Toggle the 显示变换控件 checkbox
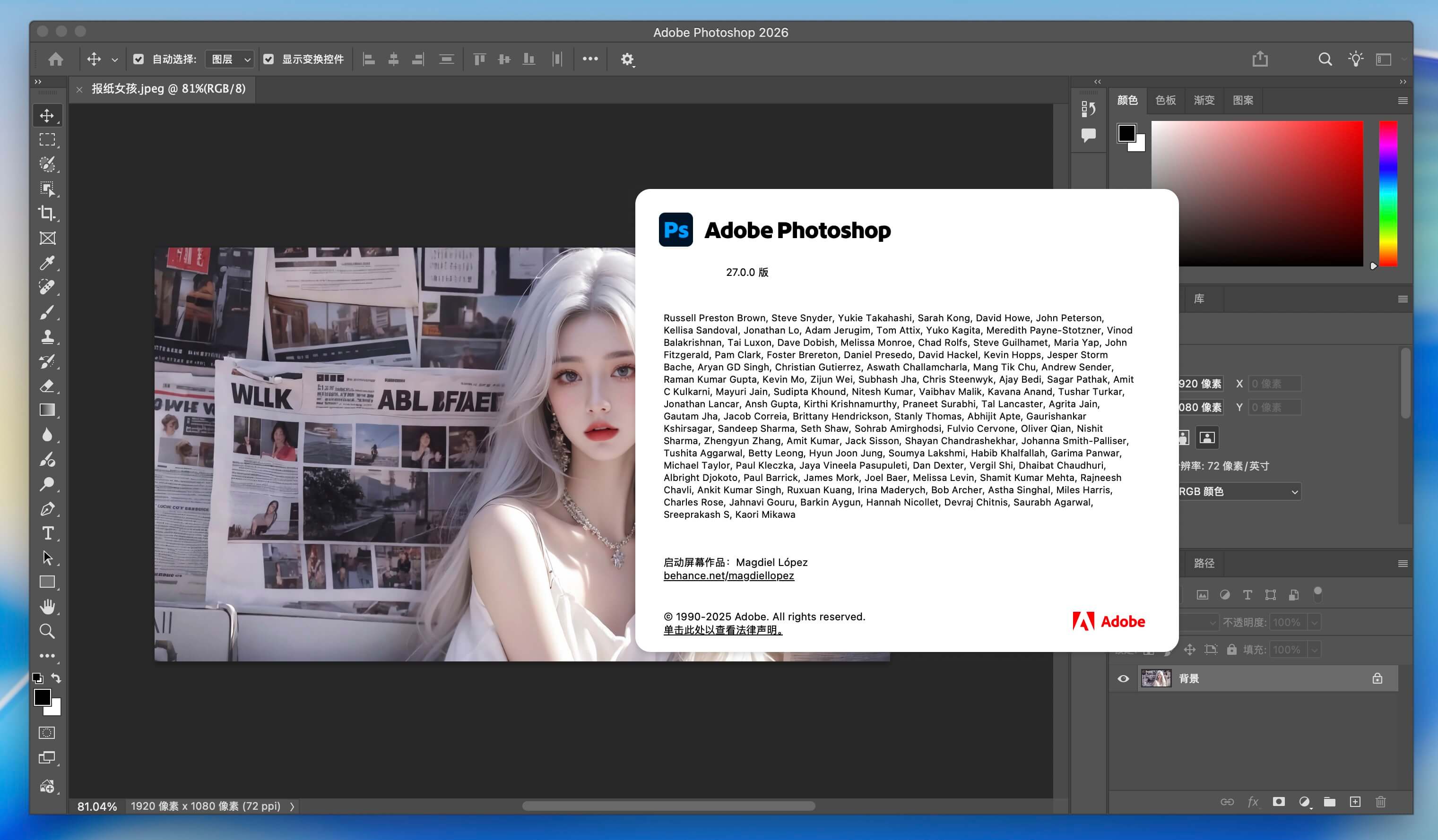Viewport: 1438px width, 840px height. click(269, 59)
